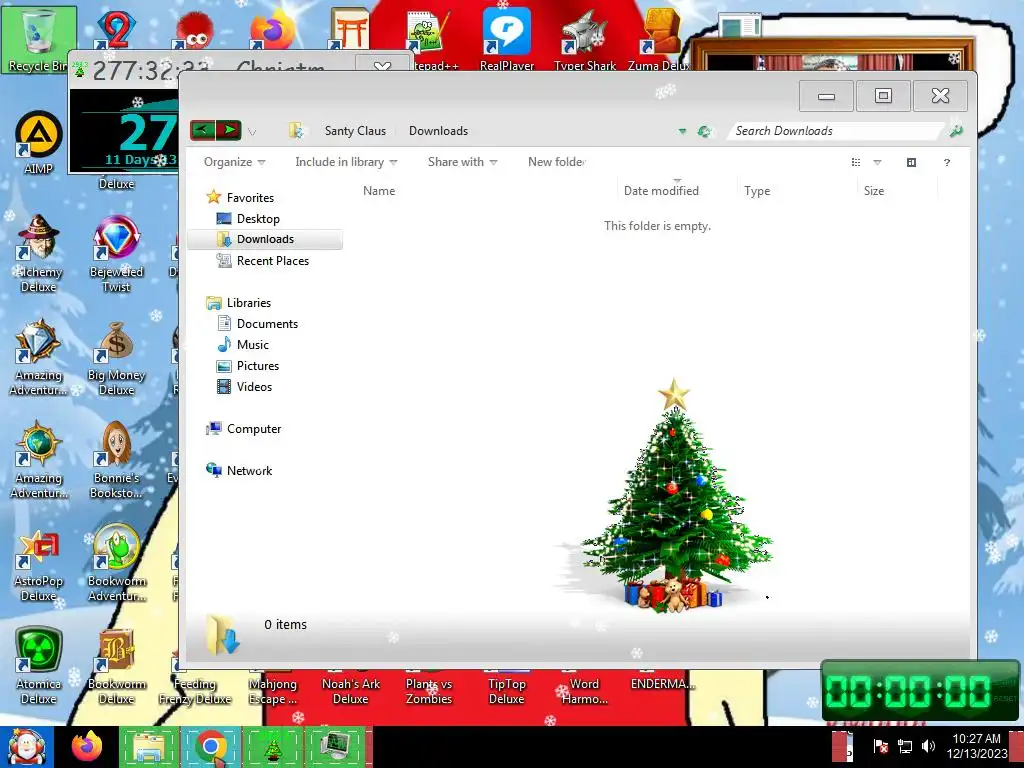Image resolution: width=1024 pixels, height=768 pixels.
Task: Select Santy Claus in the address bar
Action: [x=355, y=131]
